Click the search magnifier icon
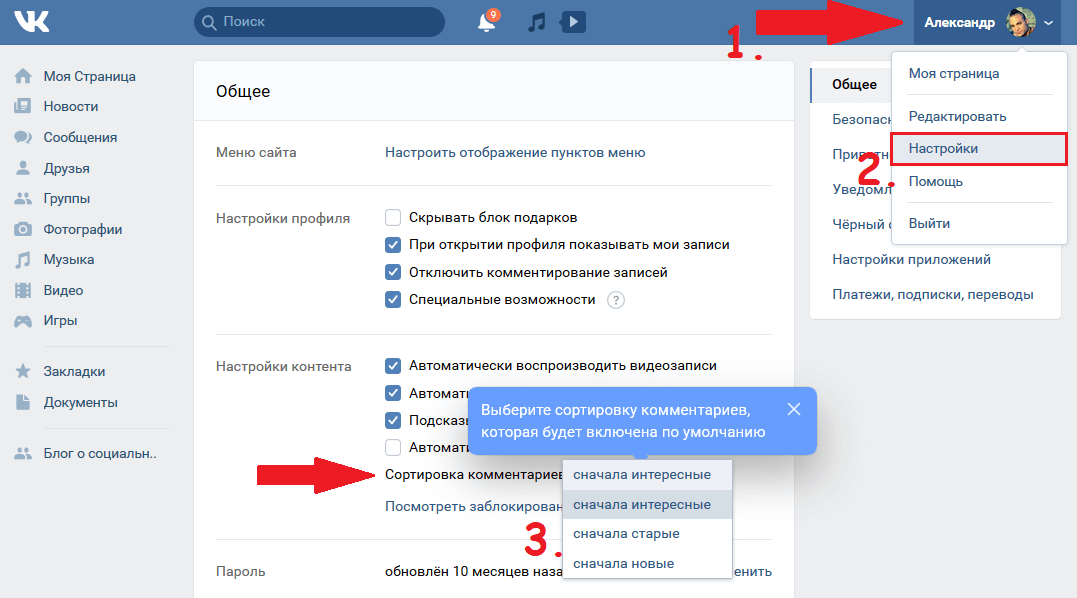The height and width of the screenshot is (598, 1077). (209, 22)
